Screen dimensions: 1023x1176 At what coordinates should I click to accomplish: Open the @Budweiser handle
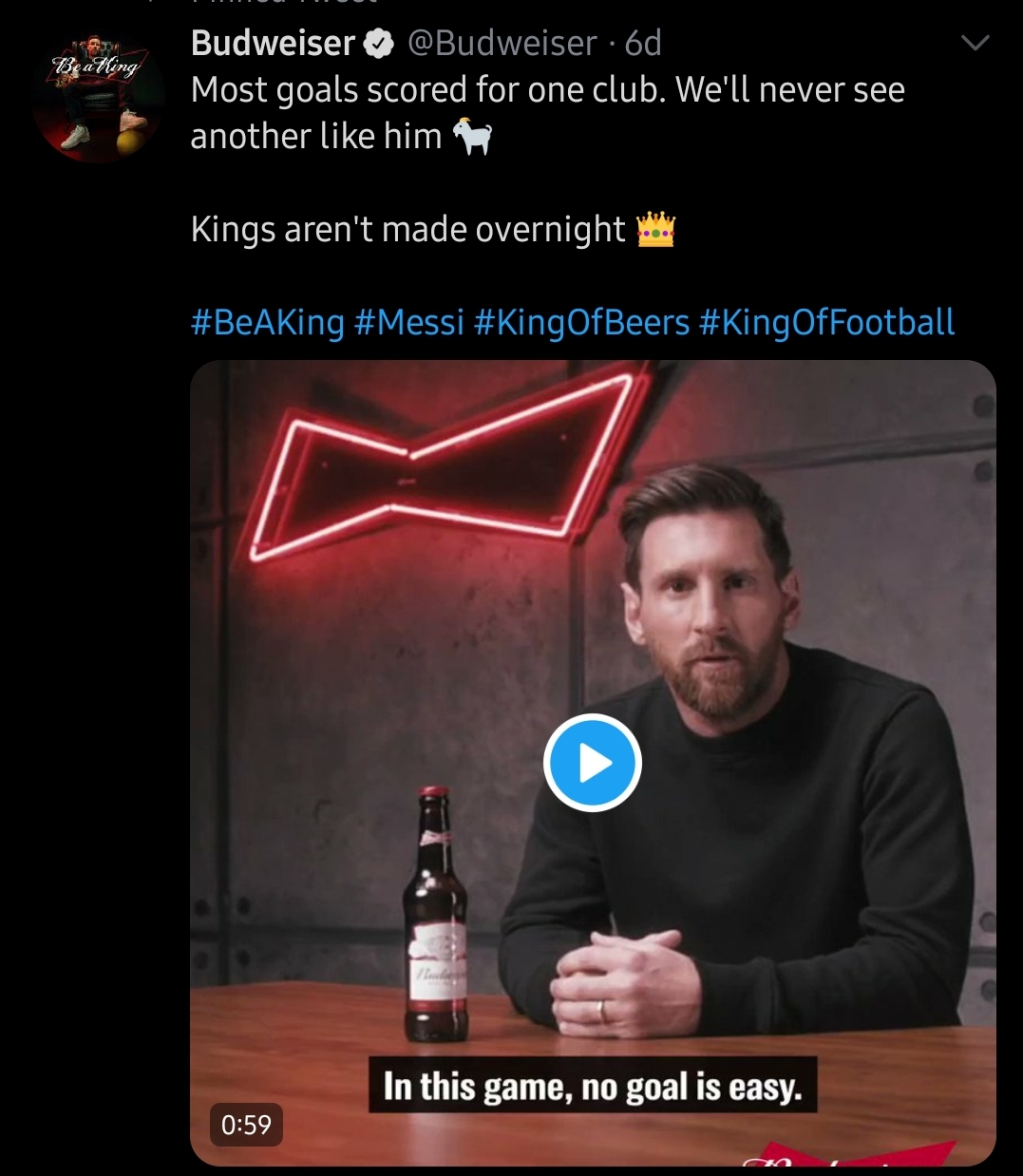click(502, 44)
